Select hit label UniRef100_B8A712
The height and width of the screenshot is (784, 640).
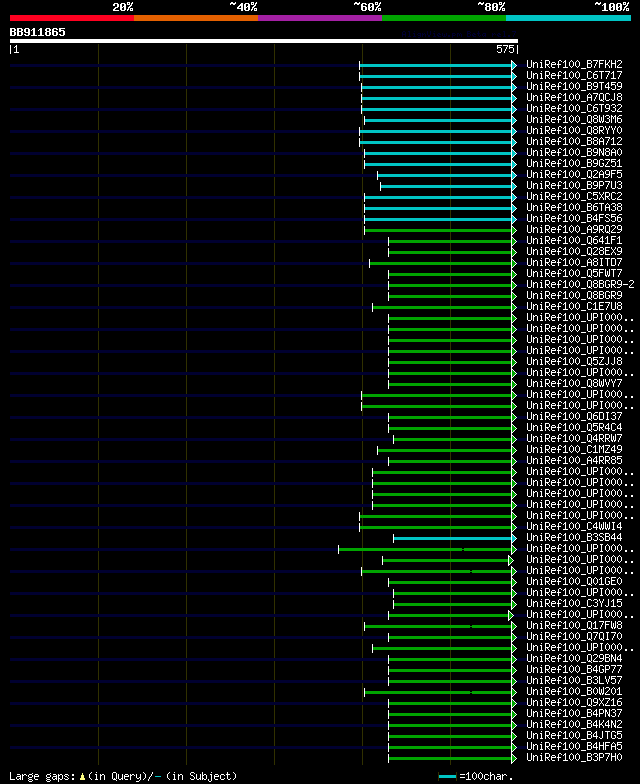[574, 142]
